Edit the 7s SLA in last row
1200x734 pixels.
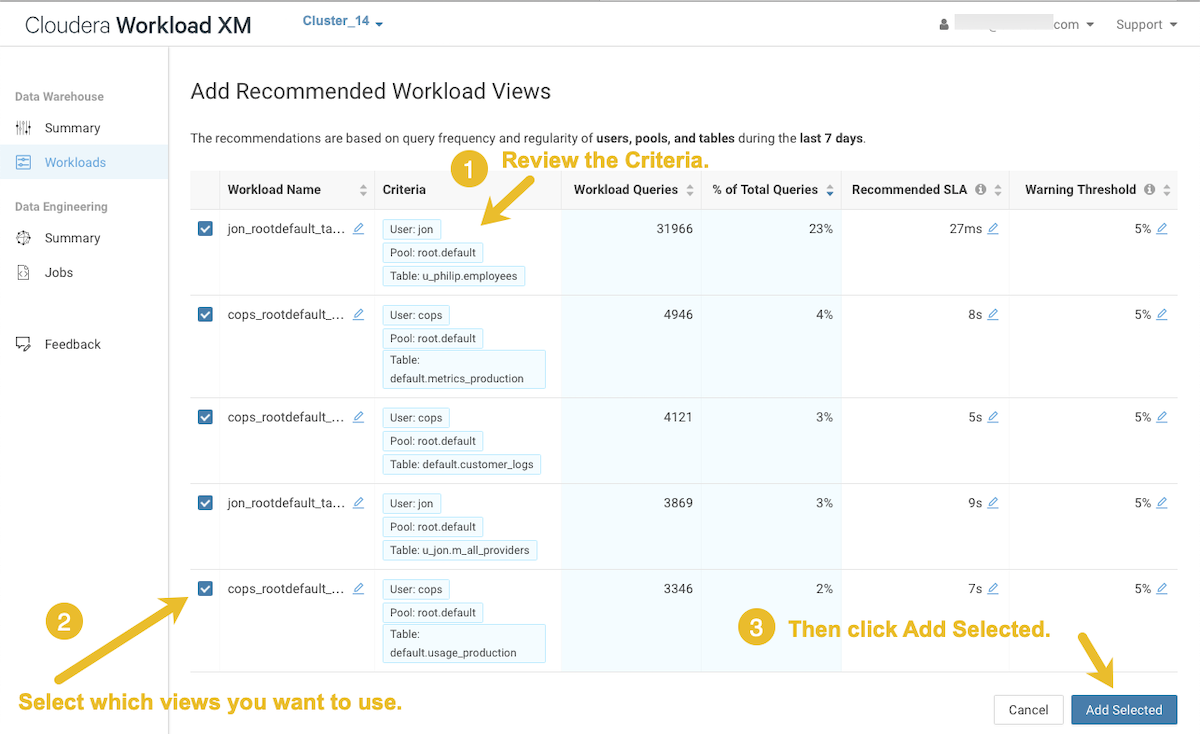click(x=993, y=589)
